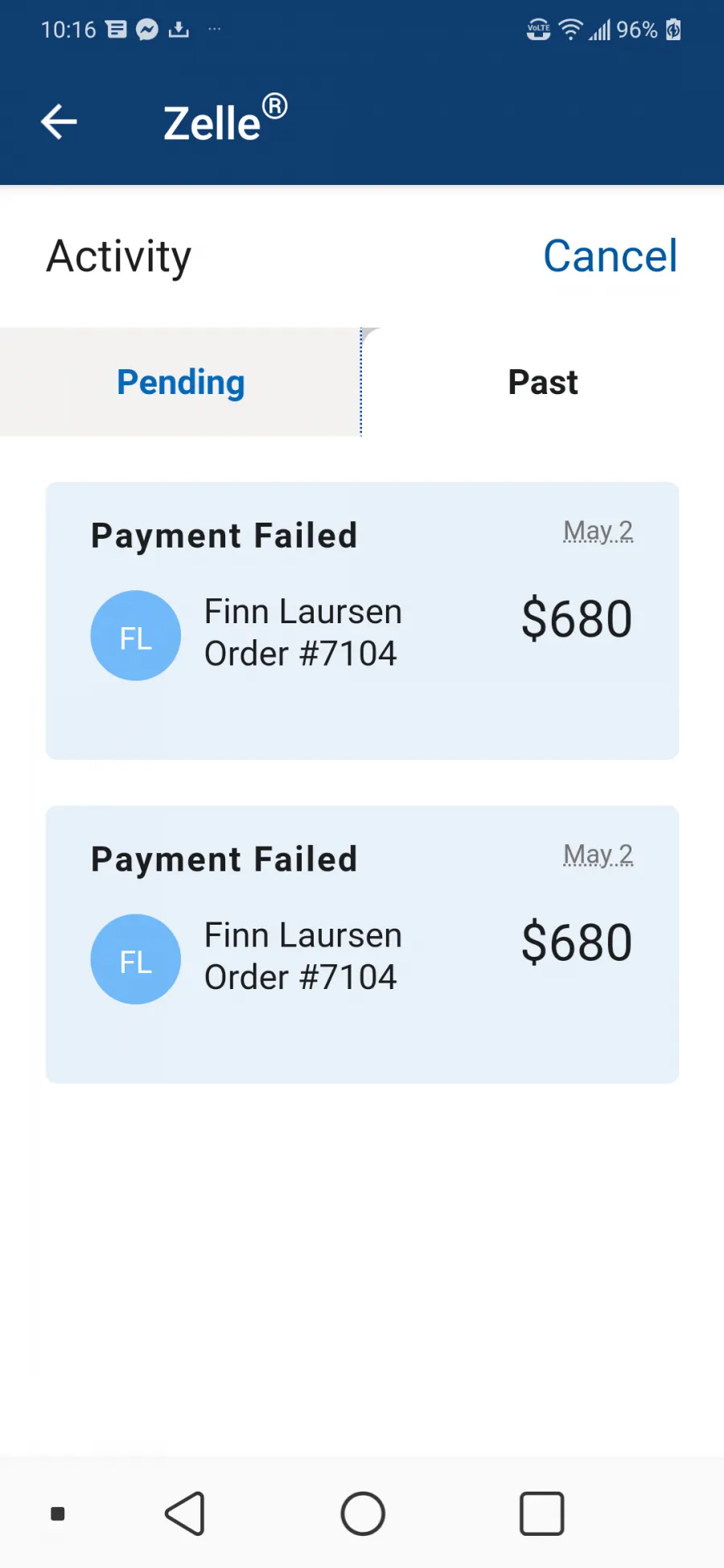Tap May 2 date on second card

598,854
